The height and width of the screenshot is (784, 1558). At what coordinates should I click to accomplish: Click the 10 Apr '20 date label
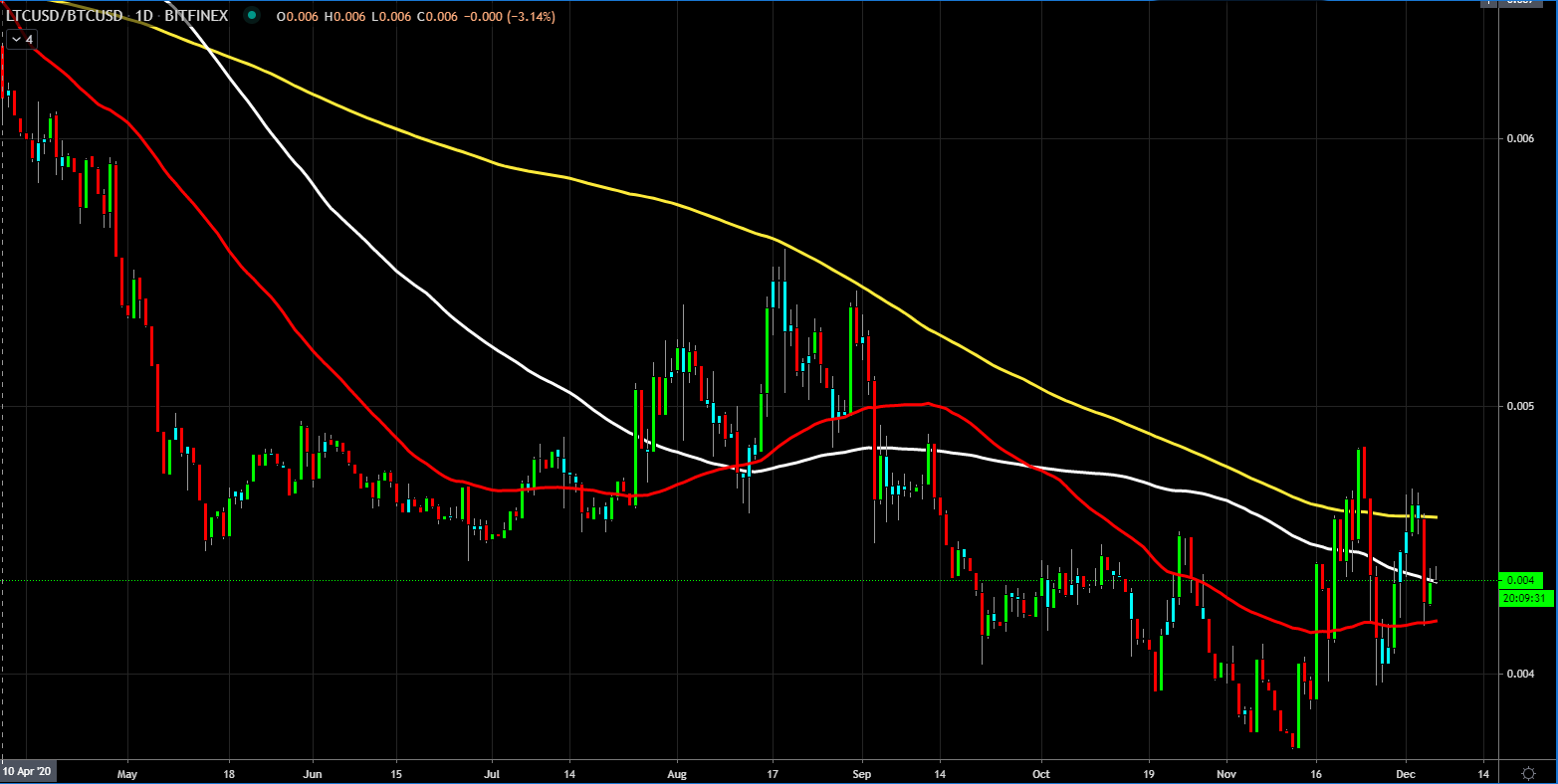(28, 772)
